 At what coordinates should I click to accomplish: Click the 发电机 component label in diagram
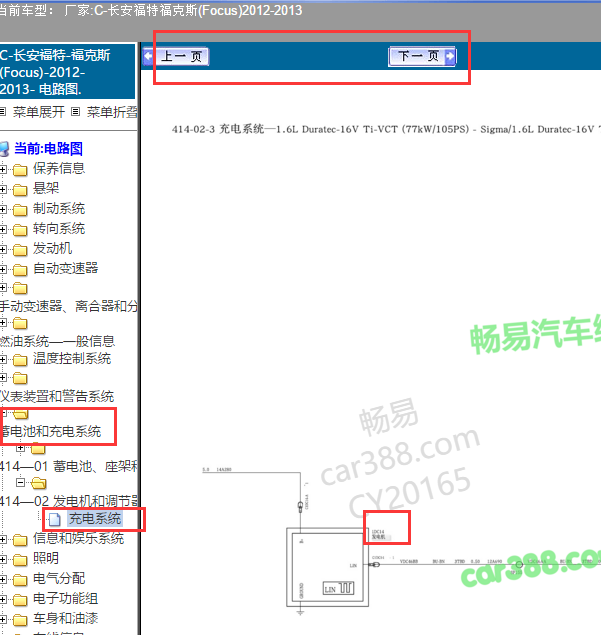click(x=379, y=537)
